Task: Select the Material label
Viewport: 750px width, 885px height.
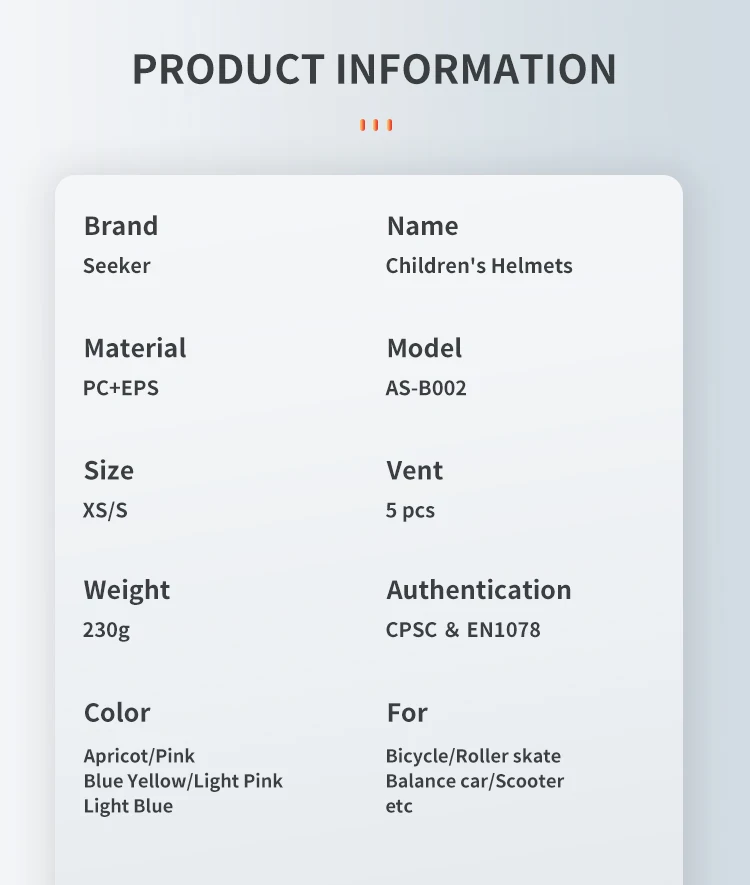Action: (135, 348)
